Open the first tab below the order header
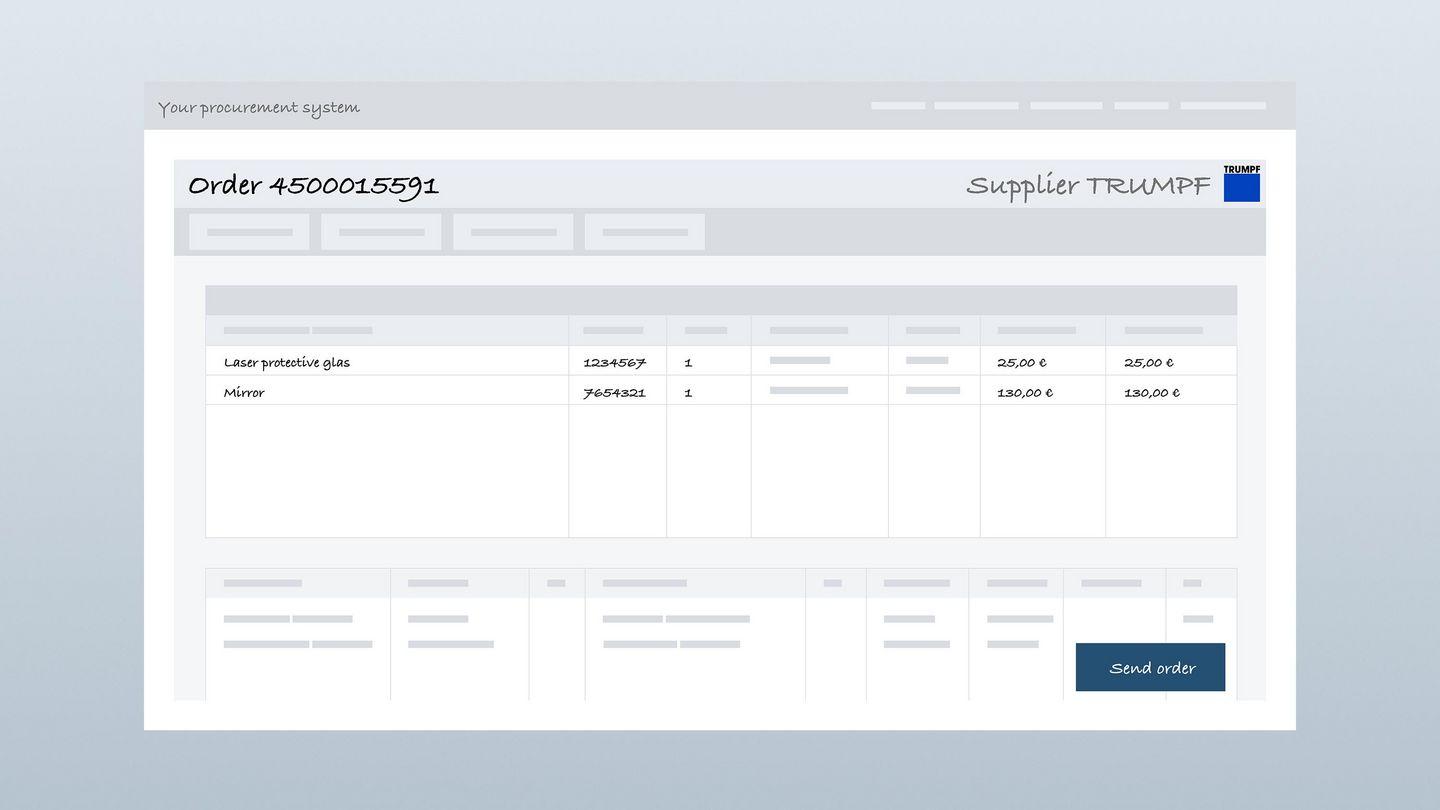Image resolution: width=1440 pixels, height=810 pixels. coord(248,231)
